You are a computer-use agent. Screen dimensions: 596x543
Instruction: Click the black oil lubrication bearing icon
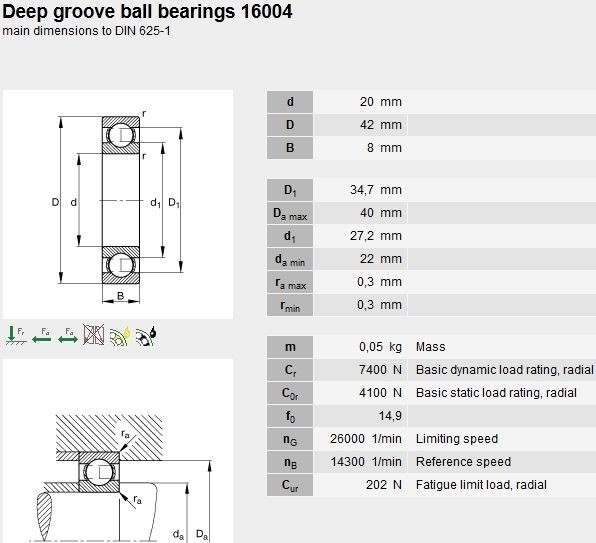coord(146,336)
